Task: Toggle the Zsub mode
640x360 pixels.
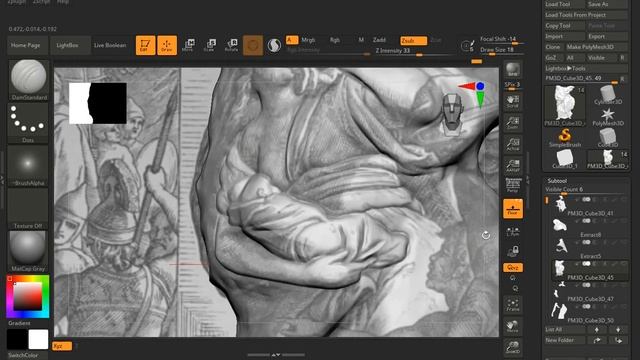Action: [x=413, y=40]
